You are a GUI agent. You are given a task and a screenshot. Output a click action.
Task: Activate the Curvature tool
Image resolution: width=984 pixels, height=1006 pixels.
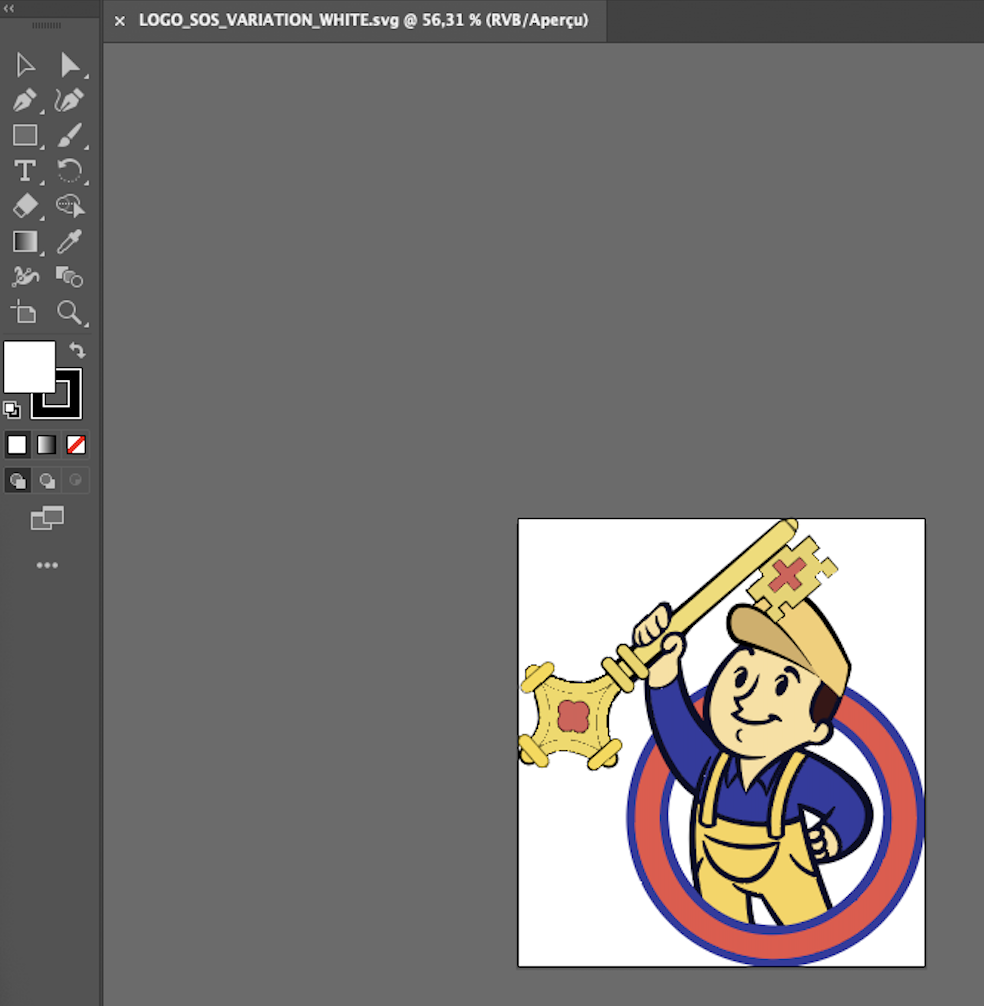(69, 100)
